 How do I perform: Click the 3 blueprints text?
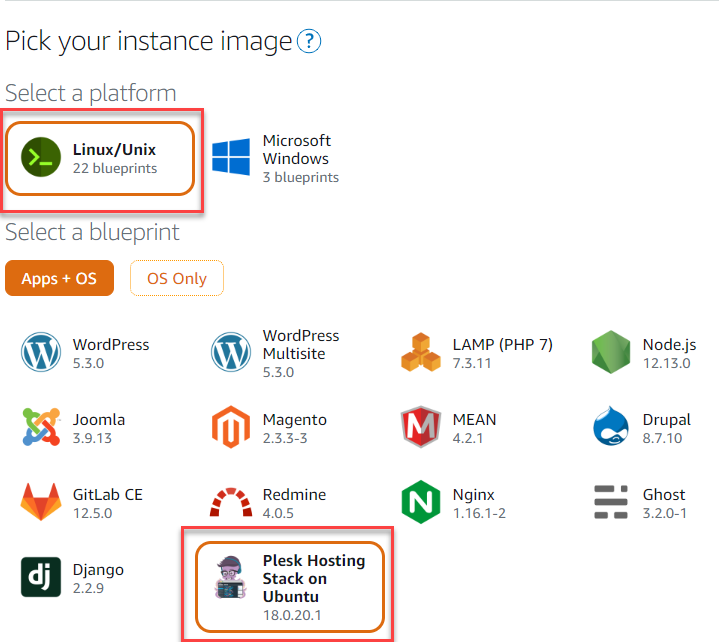pos(301,177)
